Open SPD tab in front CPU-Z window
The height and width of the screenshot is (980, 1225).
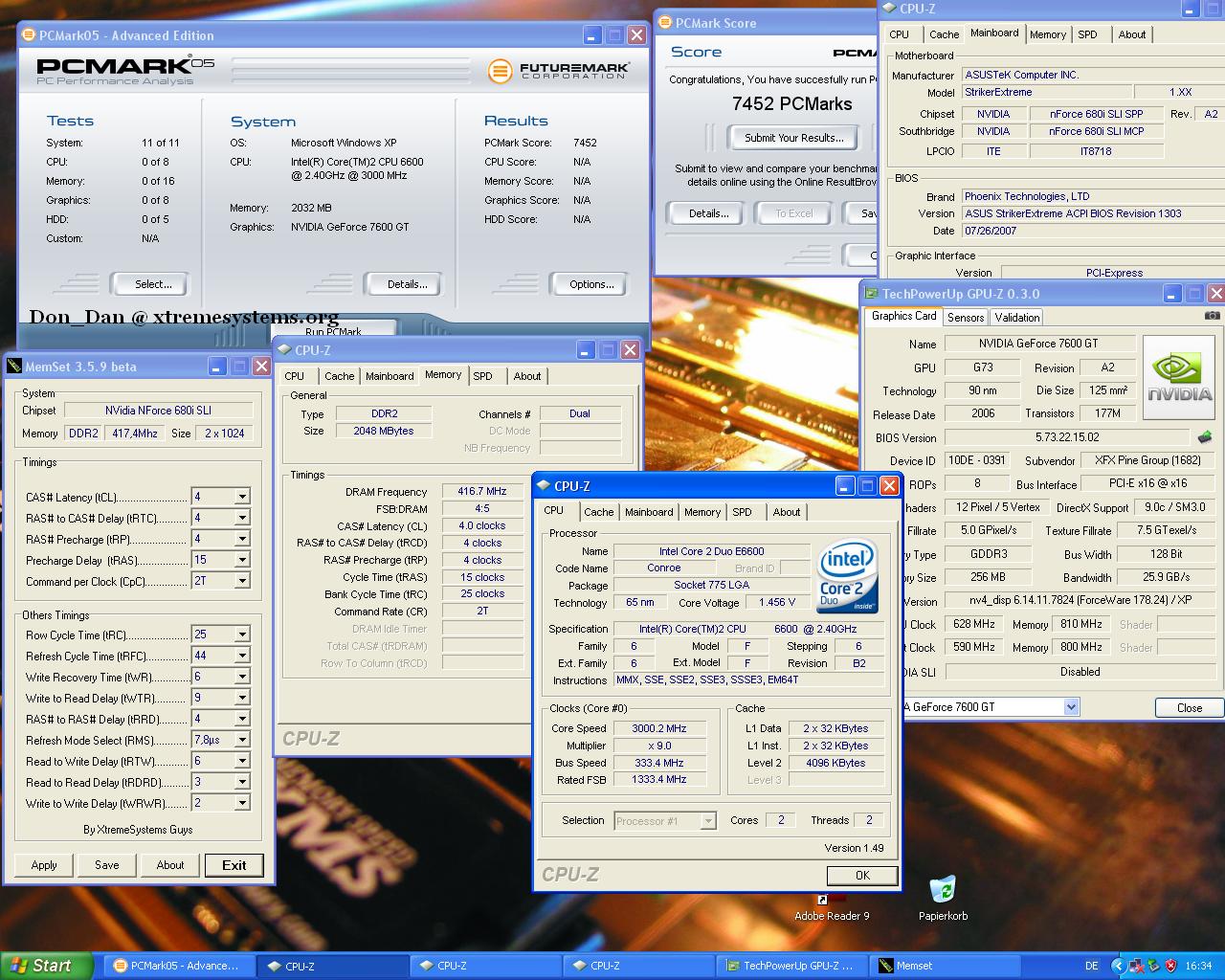pyautogui.click(x=742, y=512)
